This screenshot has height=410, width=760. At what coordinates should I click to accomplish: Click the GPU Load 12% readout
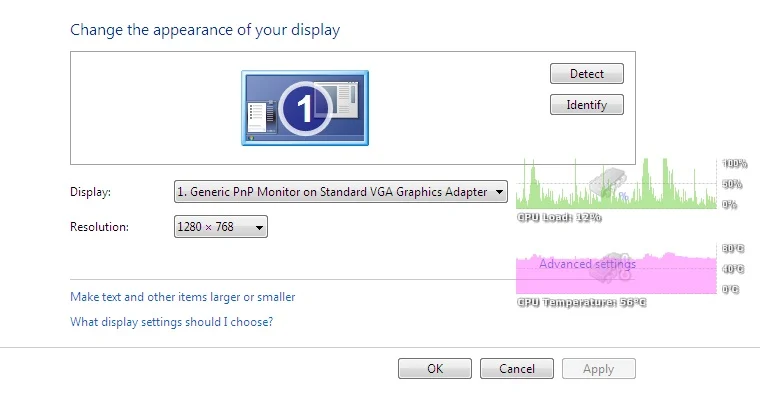coord(559,217)
